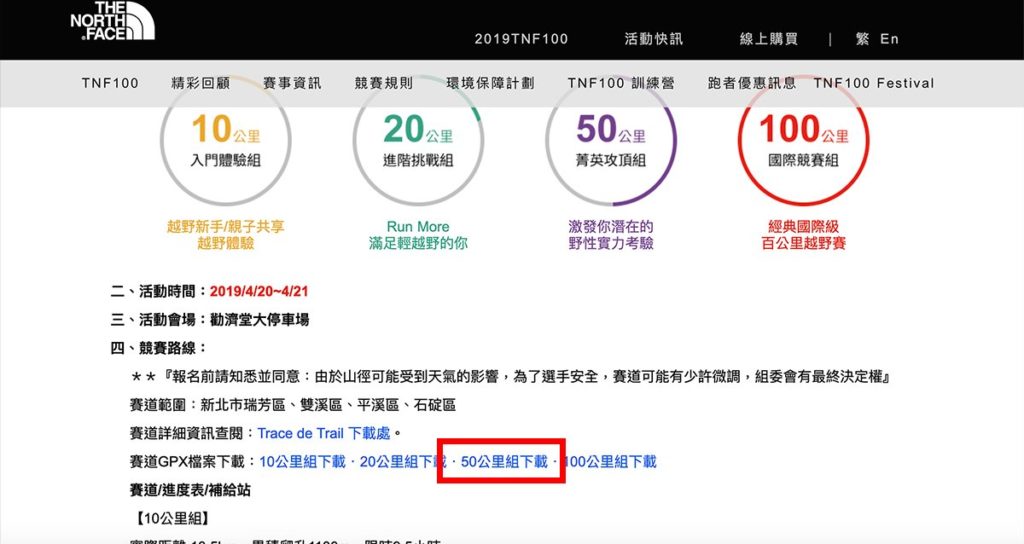The image size is (1024, 544).
Task: Select the 50公里 菁英攻頂組 circle
Action: coord(611,140)
